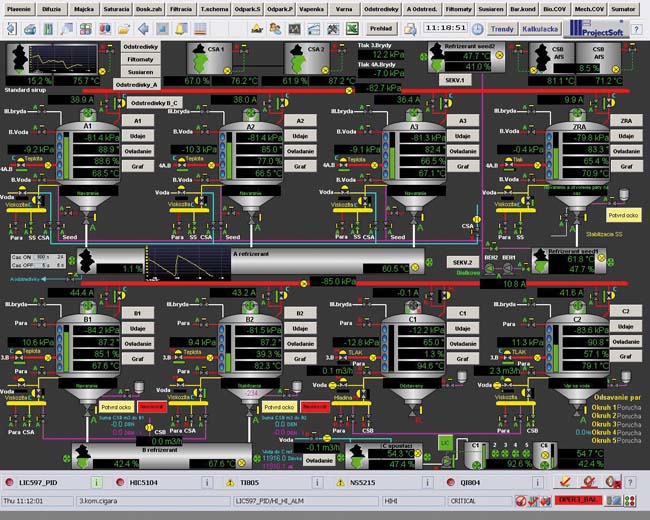This screenshot has height=520, width=650.
Task: Click the Odstredivky B_C button
Action: pos(154,103)
